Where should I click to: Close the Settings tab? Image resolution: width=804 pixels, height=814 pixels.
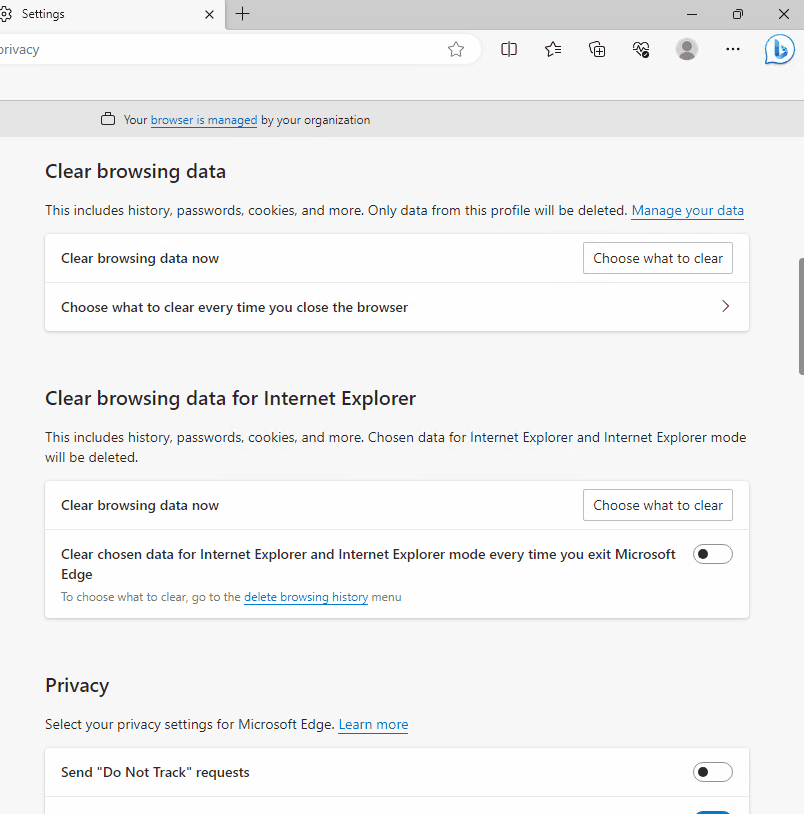pyautogui.click(x=209, y=14)
